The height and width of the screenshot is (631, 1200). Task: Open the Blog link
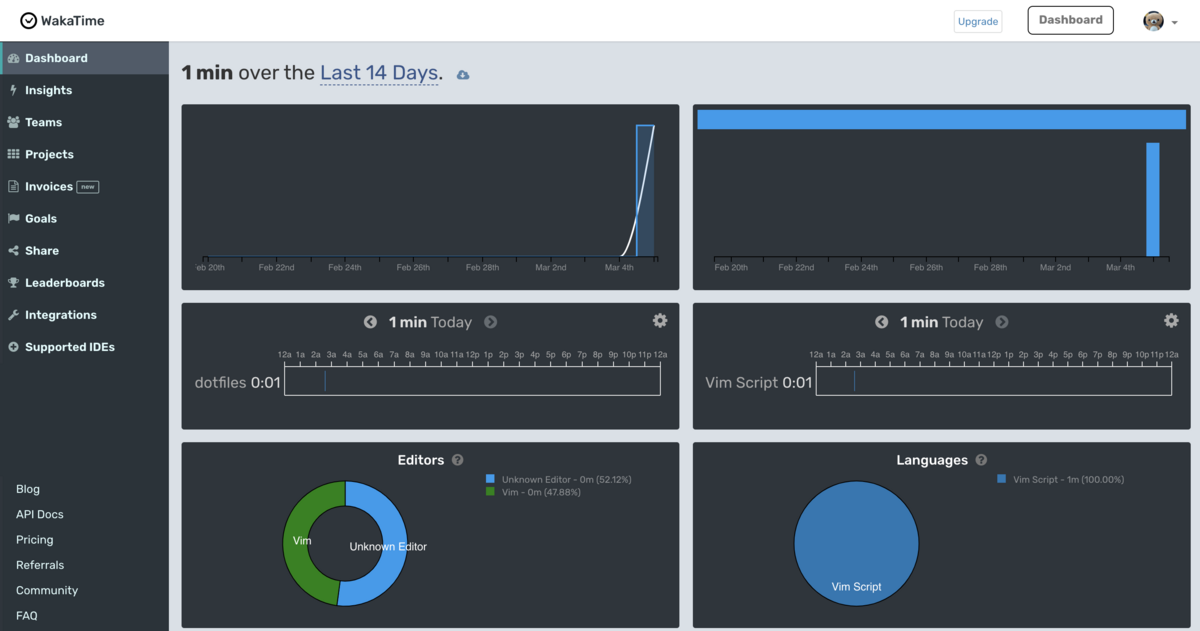[28, 489]
